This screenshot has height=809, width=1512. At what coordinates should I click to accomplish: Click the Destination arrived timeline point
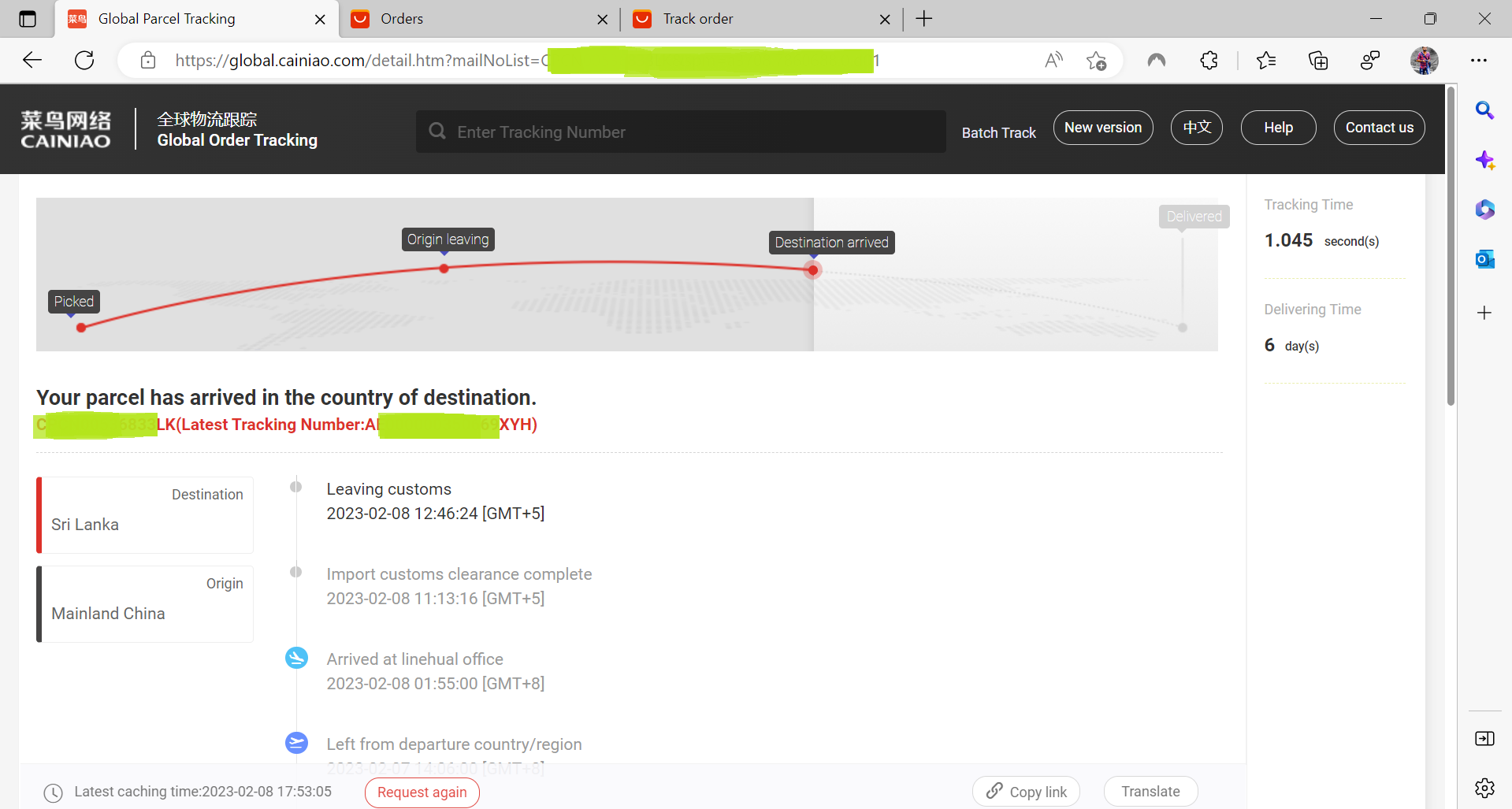813,270
